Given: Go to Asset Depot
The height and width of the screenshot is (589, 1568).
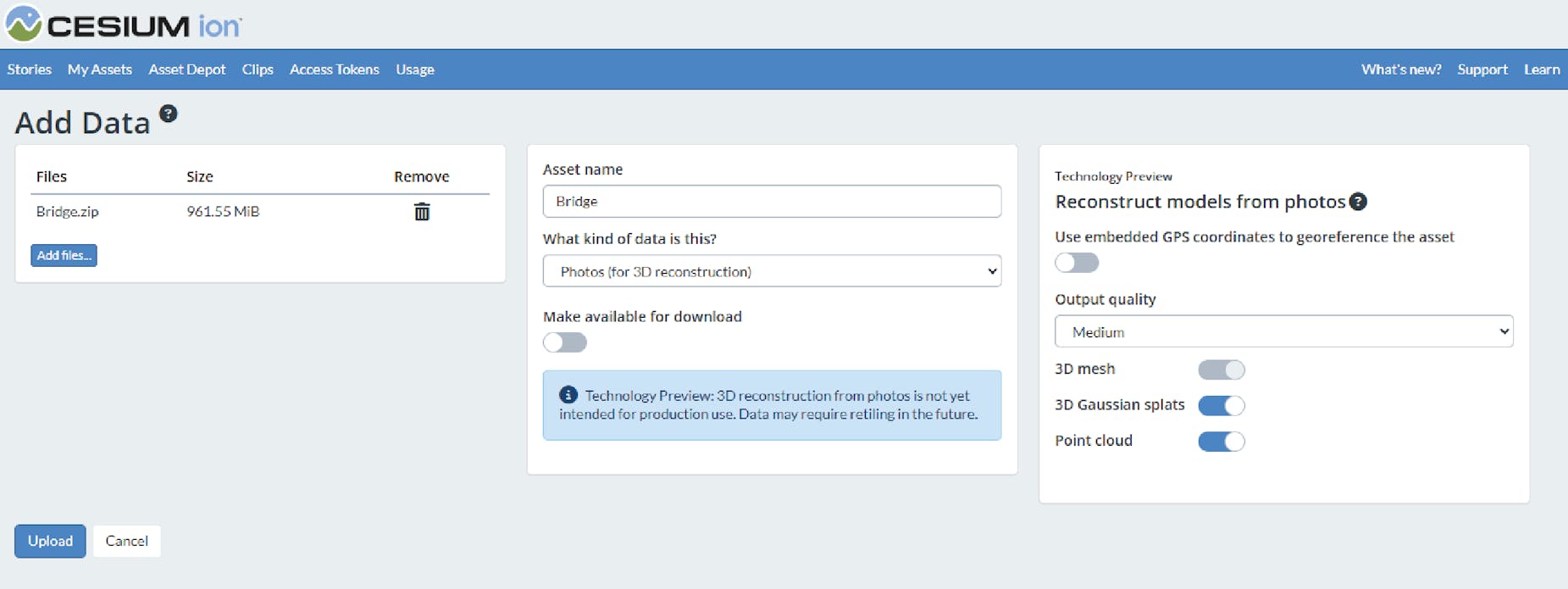Looking at the screenshot, I should 187,69.
